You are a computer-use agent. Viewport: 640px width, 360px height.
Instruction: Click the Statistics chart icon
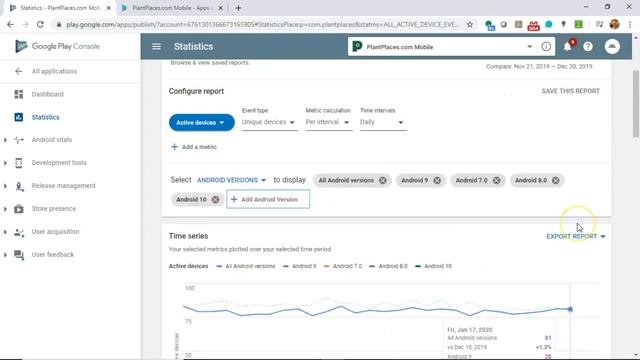(19, 117)
